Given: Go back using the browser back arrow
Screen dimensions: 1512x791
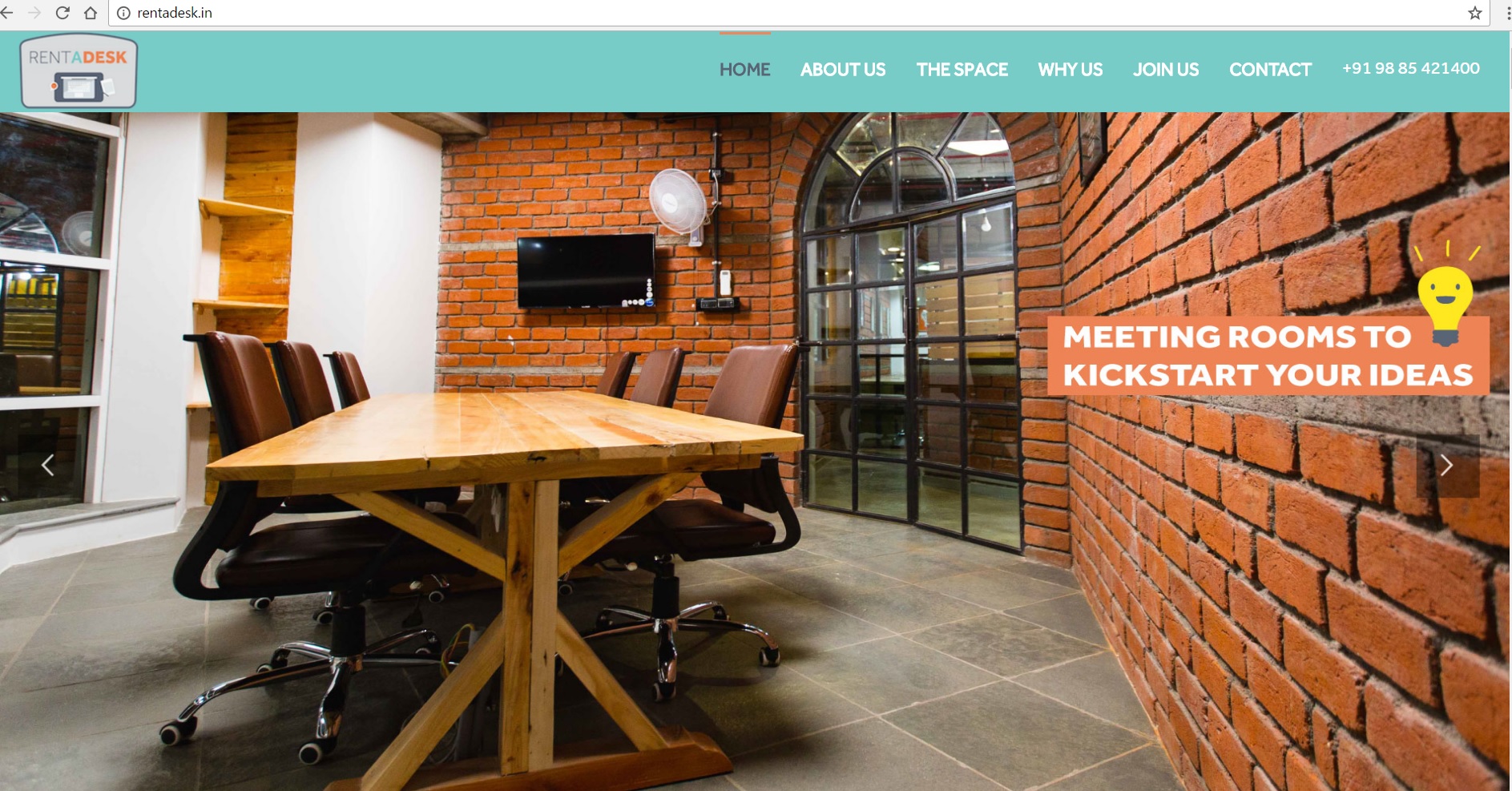Looking at the screenshot, I should pos(6,13).
